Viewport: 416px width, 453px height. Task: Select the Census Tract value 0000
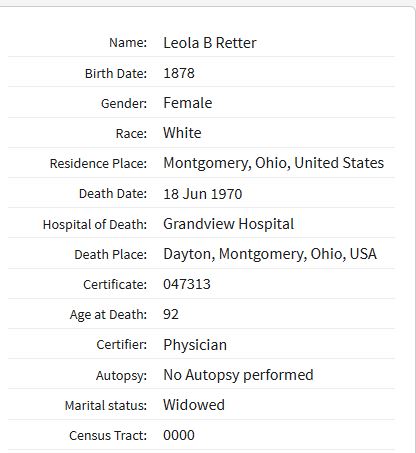pos(179,435)
